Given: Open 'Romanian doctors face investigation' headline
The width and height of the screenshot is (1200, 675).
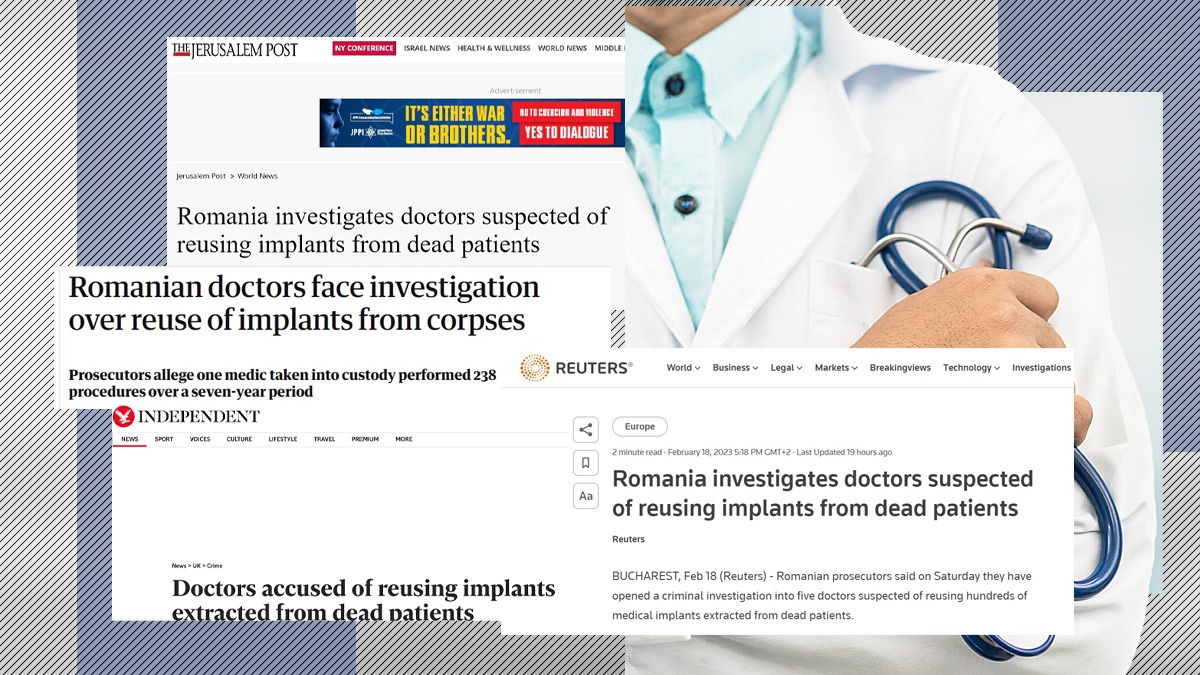Looking at the screenshot, I should pyautogui.click(x=304, y=304).
